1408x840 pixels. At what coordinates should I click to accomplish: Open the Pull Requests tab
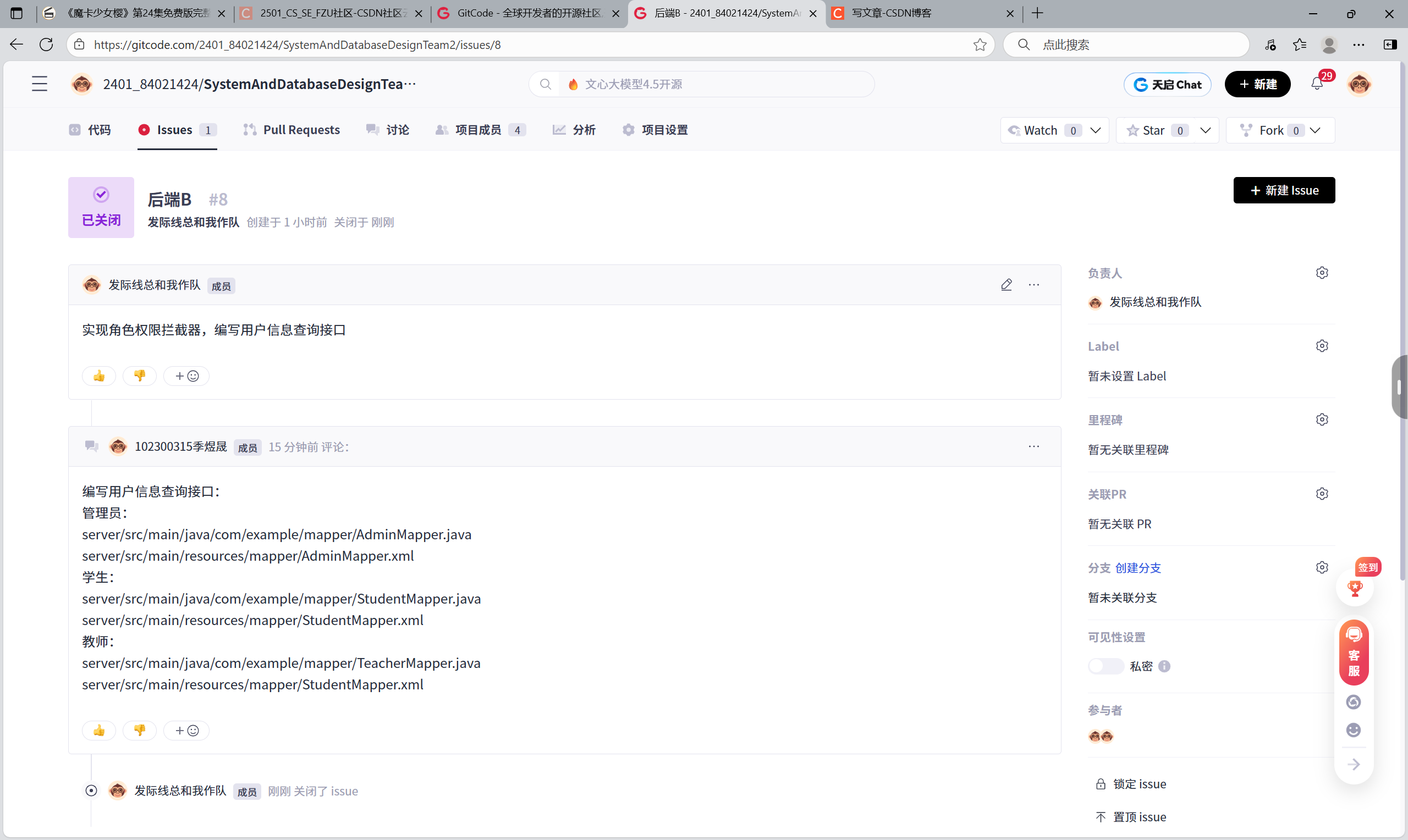click(291, 130)
